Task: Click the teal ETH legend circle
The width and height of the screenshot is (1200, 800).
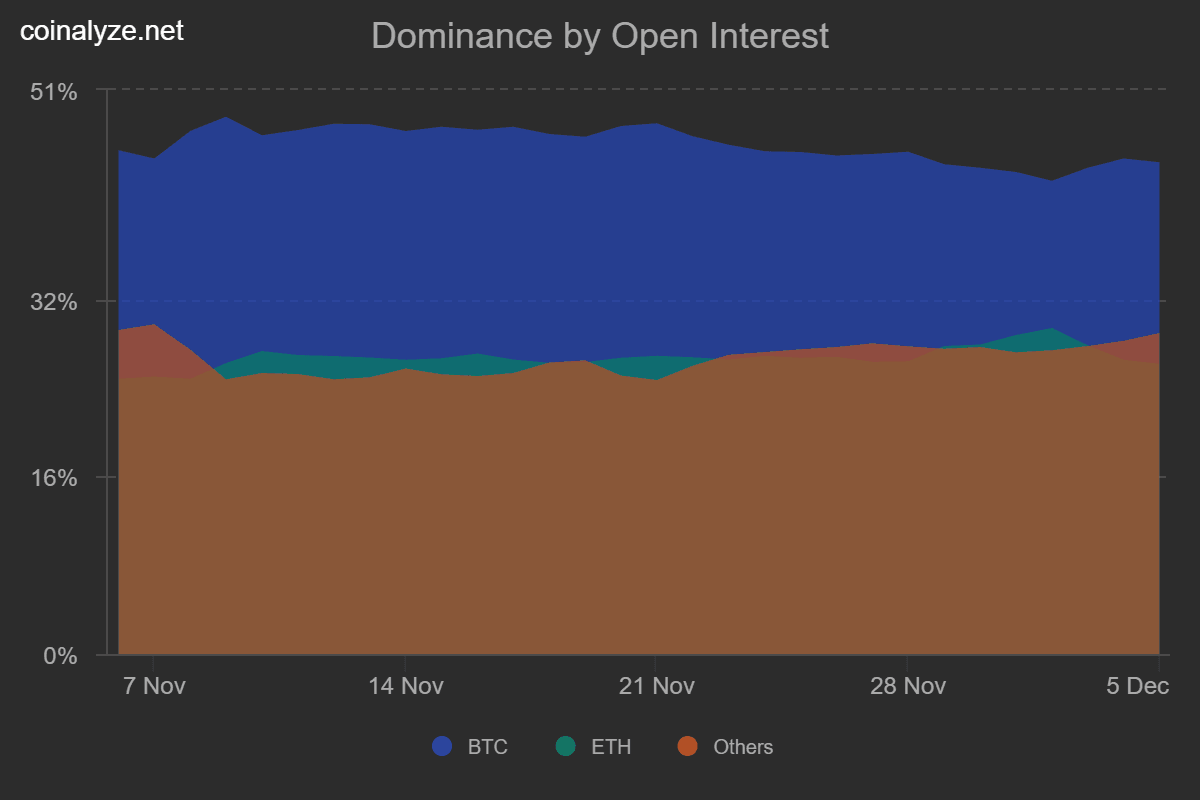Action: coord(567,746)
